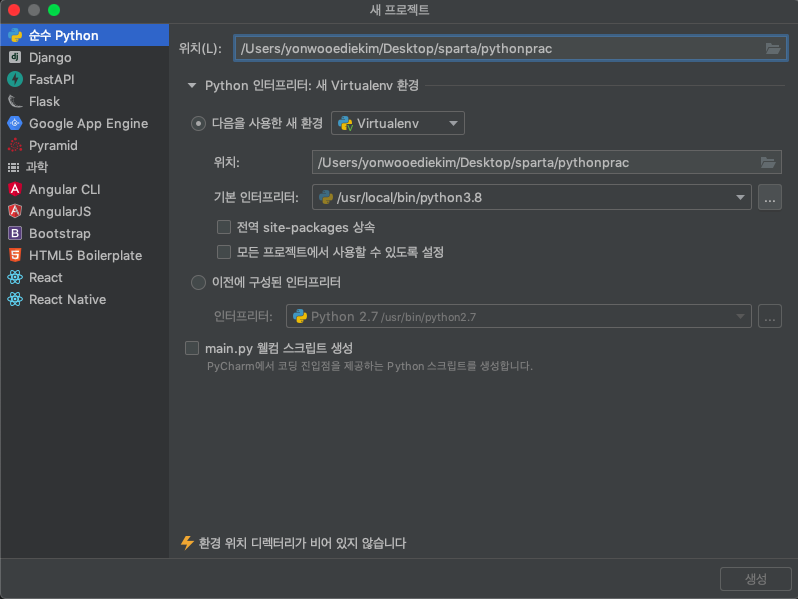
Task: Select 다음을 사용한 새 환경 radio button
Action: (198, 123)
